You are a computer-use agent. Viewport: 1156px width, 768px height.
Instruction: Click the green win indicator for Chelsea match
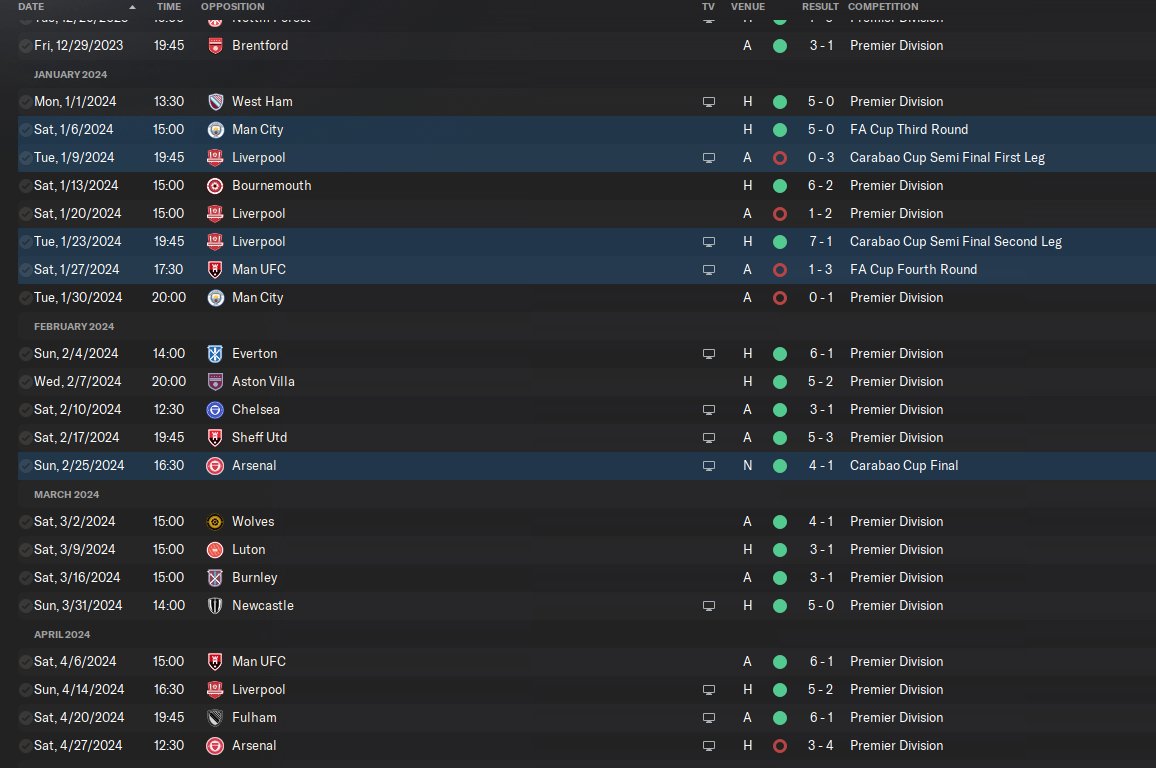pyautogui.click(x=779, y=410)
